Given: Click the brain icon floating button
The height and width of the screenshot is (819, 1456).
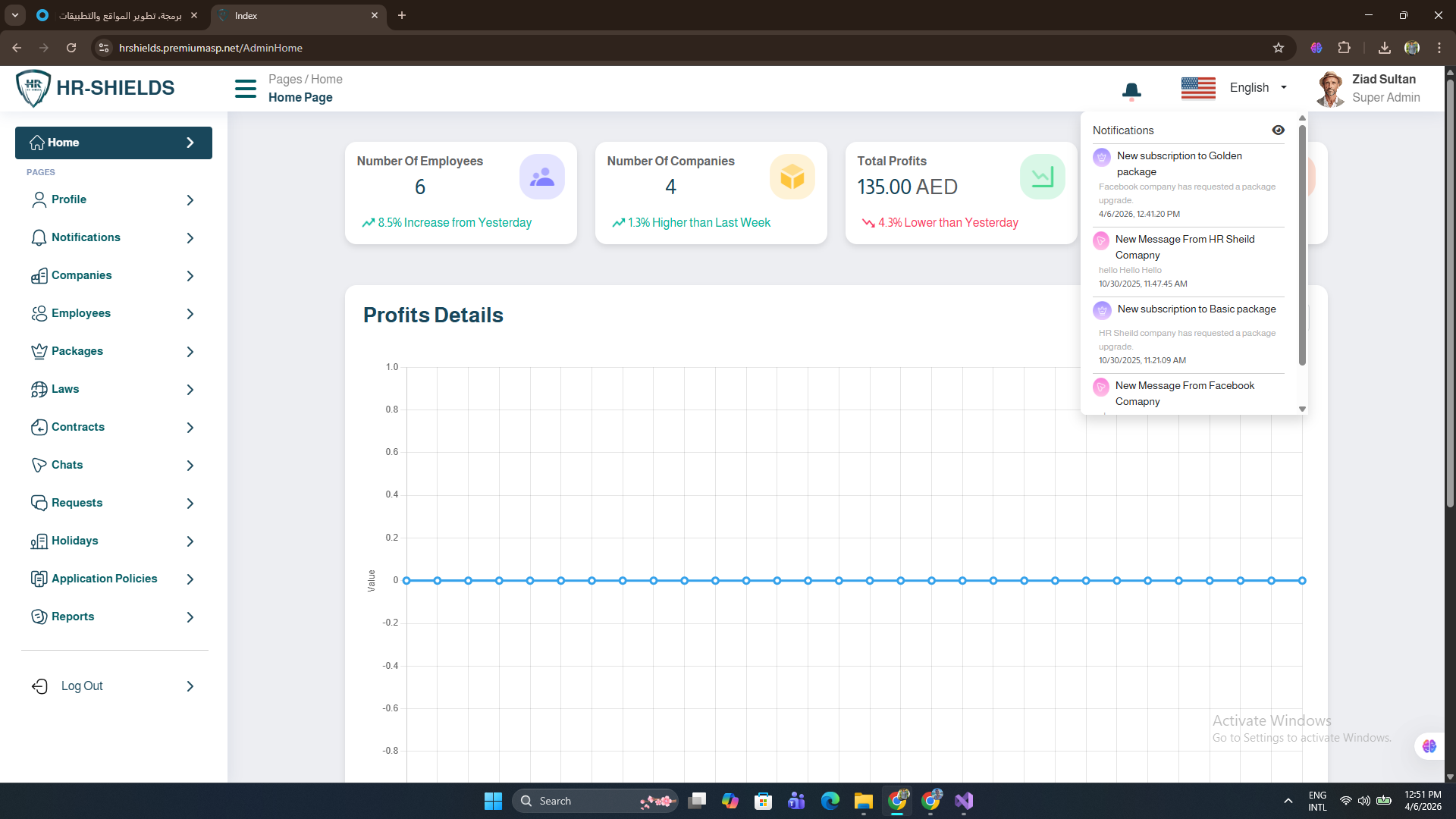Looking at the screenshot, I should coord(1429,746).
